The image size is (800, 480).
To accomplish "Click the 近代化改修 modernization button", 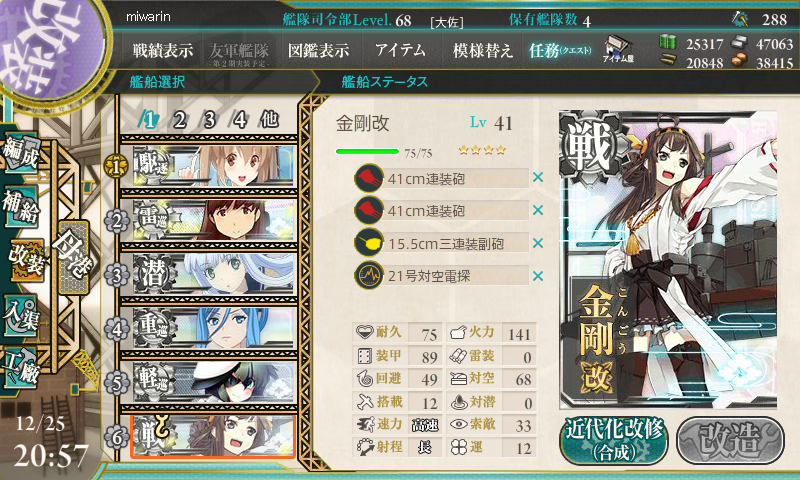I will coord(614,441).
